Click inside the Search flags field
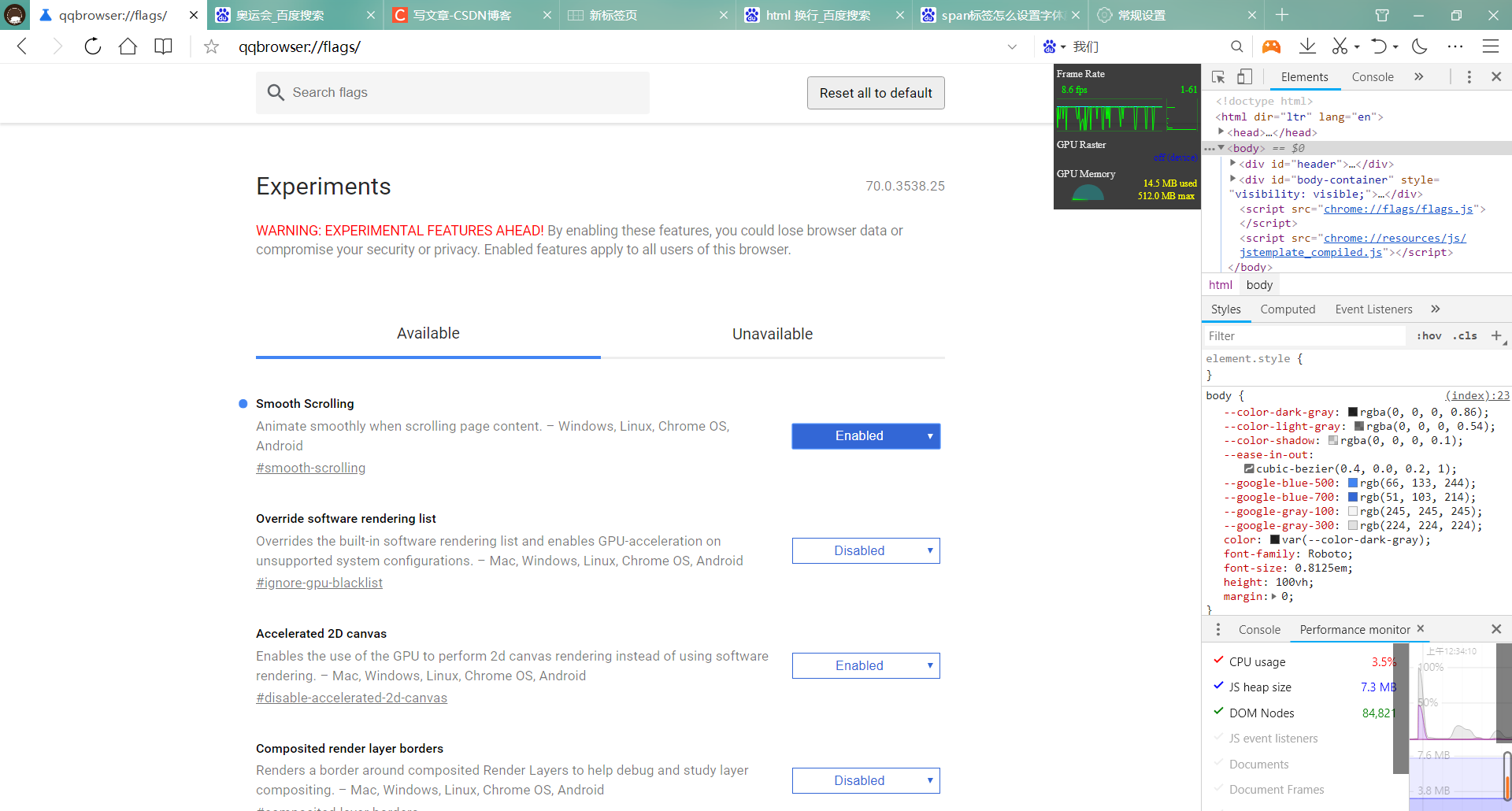The width and height of the screenshot is (1512, 811). coord(453,92)
